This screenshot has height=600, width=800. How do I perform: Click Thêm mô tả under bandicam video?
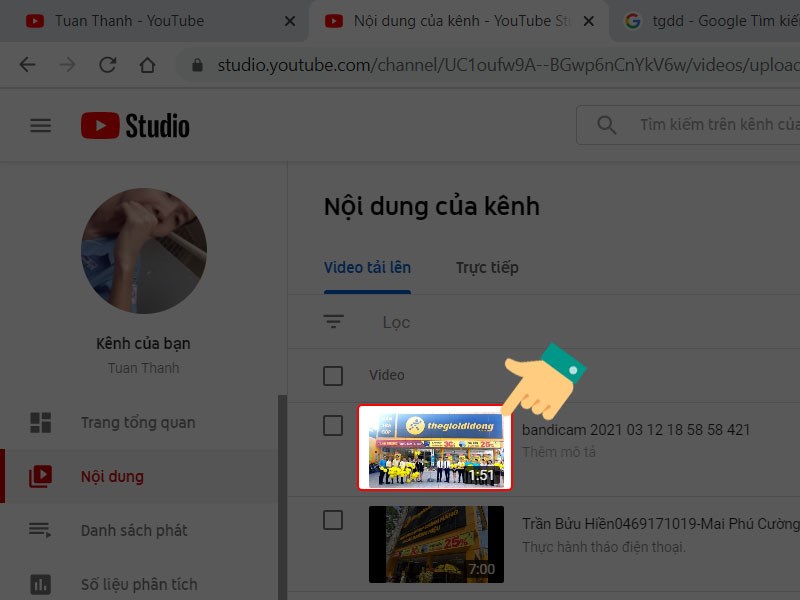tap(559, 452)
